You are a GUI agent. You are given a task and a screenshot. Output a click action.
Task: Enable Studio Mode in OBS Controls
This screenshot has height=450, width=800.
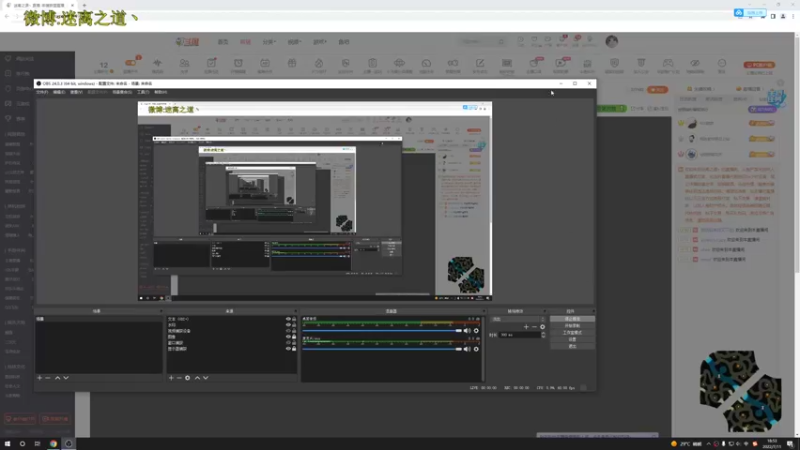pyautogui.click(x=572, y=333)
